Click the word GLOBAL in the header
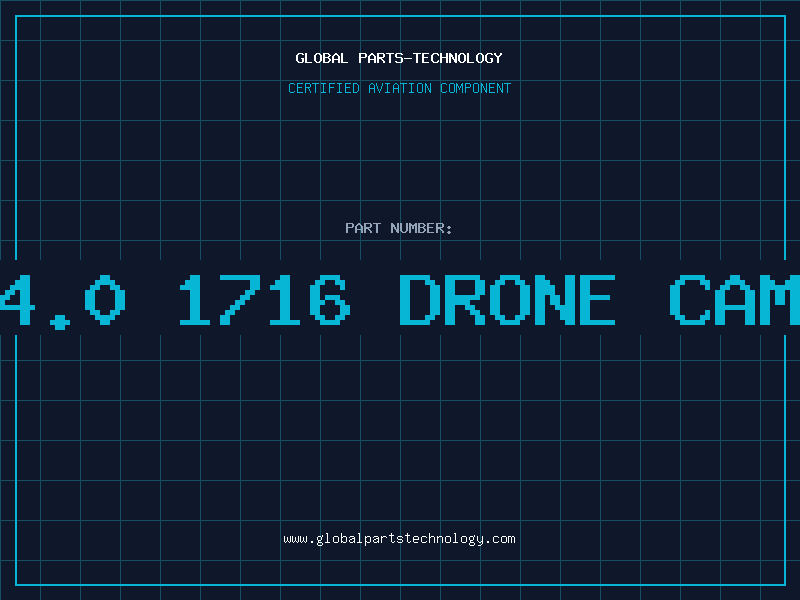 click(322, 58)
